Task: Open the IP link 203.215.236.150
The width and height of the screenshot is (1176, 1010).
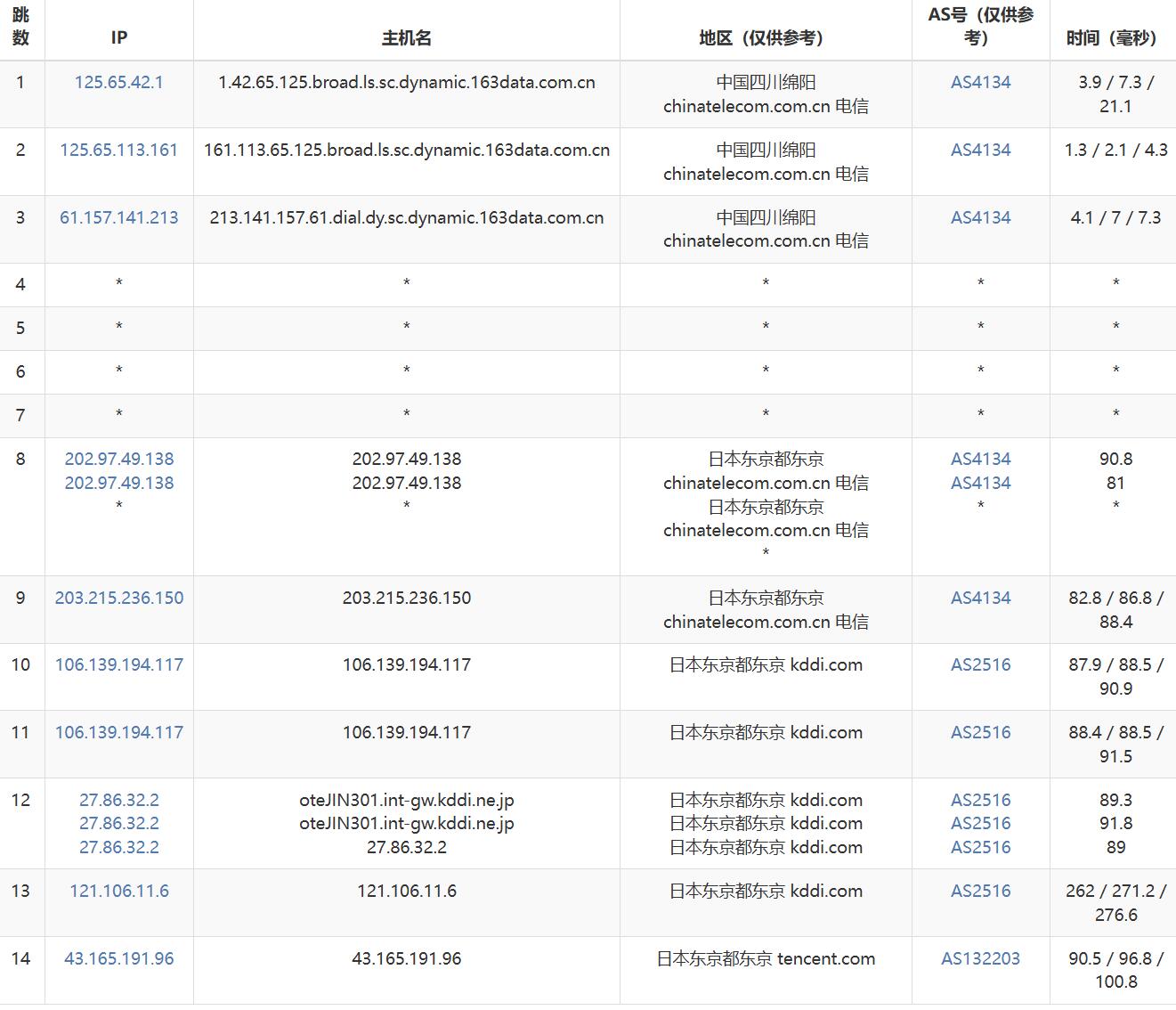Action: [x=118, y=598]
